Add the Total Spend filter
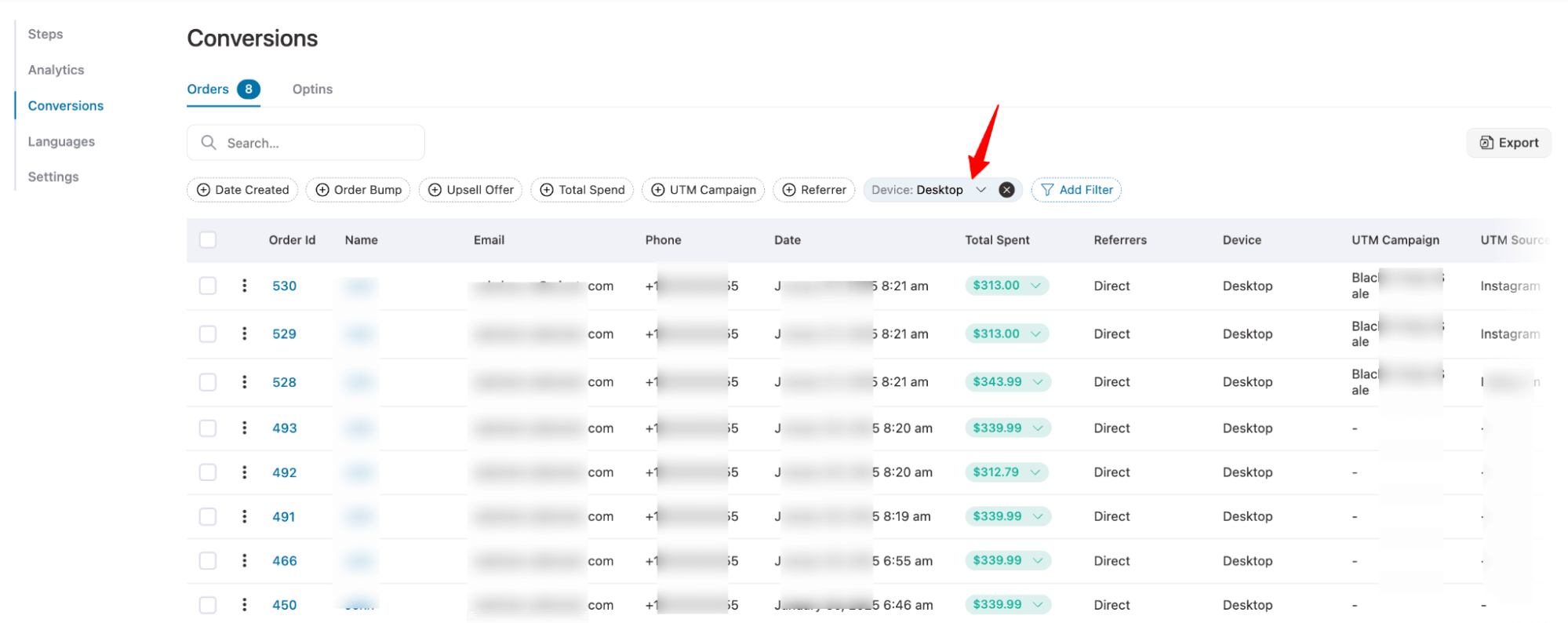This screenshot has width=1568, height=623. tap(582, 190)
